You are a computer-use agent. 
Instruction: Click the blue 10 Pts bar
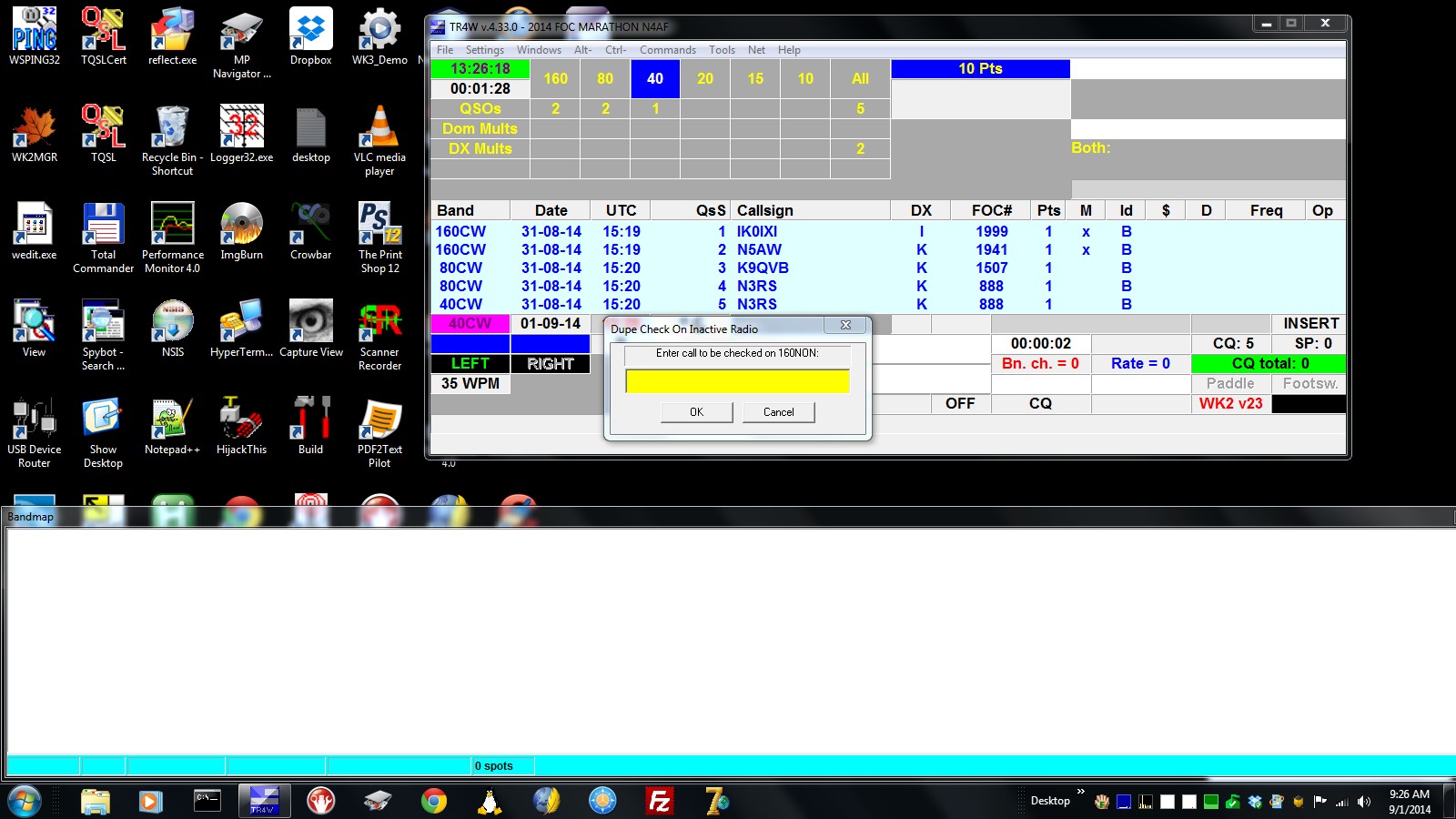coord(980,69)
